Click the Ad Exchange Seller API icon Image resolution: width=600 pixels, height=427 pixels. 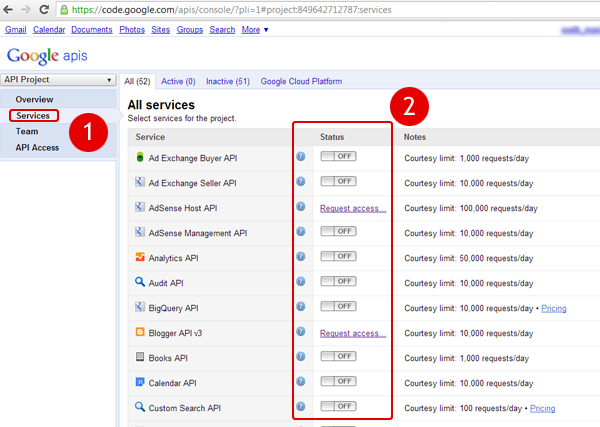pyautogui.click(x=140, y=182)
